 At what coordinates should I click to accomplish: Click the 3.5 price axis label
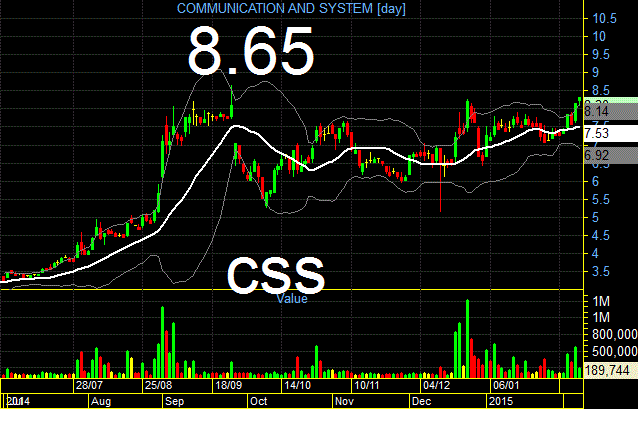(x=601, y=271)
